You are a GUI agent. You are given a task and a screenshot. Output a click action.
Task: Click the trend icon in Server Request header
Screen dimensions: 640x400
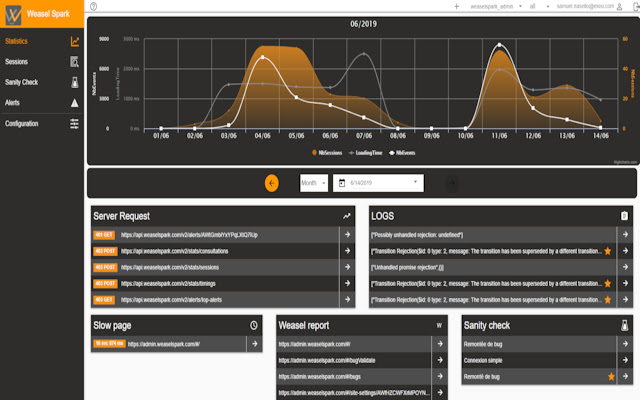[x=347, y=215]
